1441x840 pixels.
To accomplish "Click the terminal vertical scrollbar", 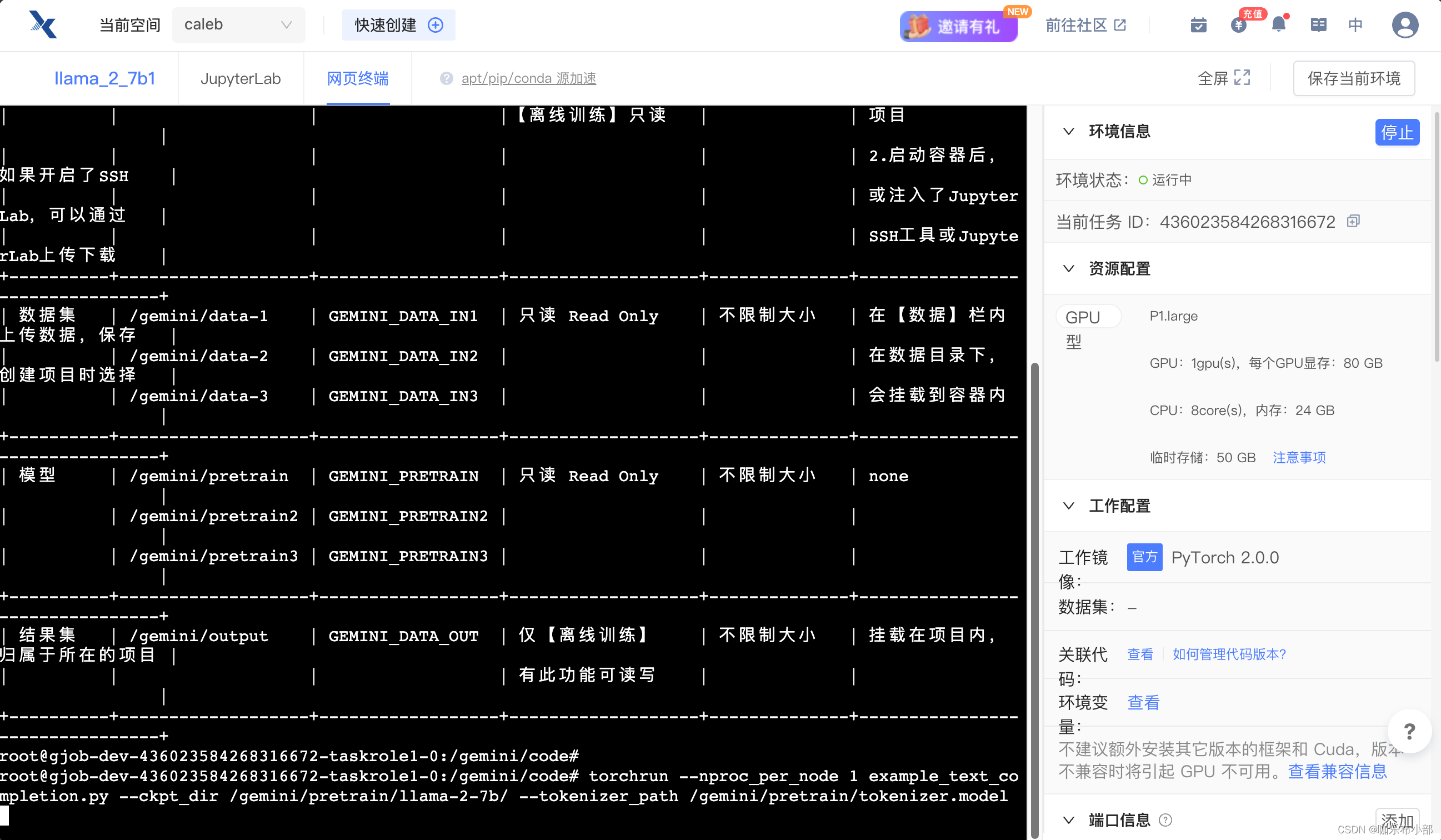I will click(1034, 601).
